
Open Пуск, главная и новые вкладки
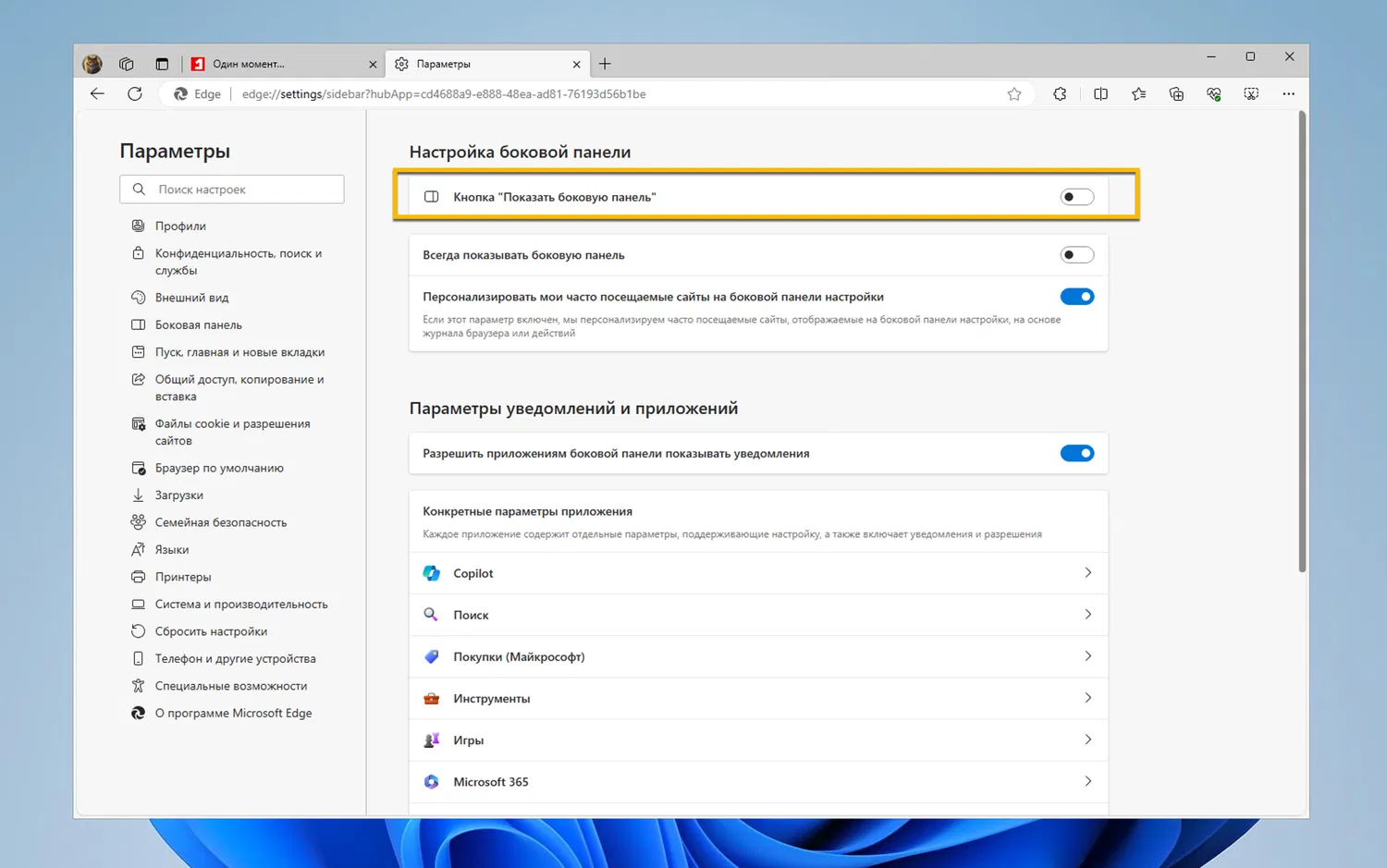point(239,352)
